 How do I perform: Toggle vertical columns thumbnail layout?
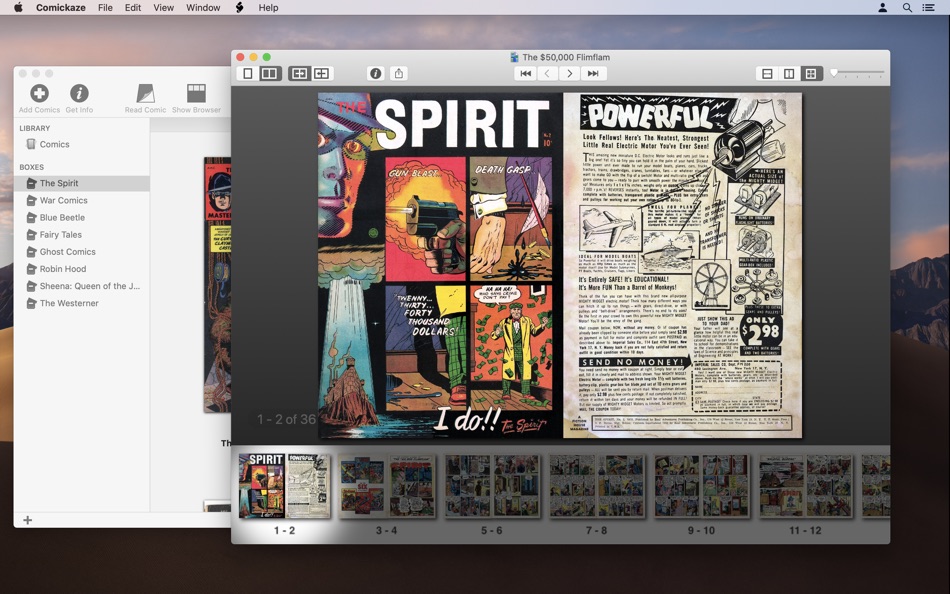click(789, 73)
